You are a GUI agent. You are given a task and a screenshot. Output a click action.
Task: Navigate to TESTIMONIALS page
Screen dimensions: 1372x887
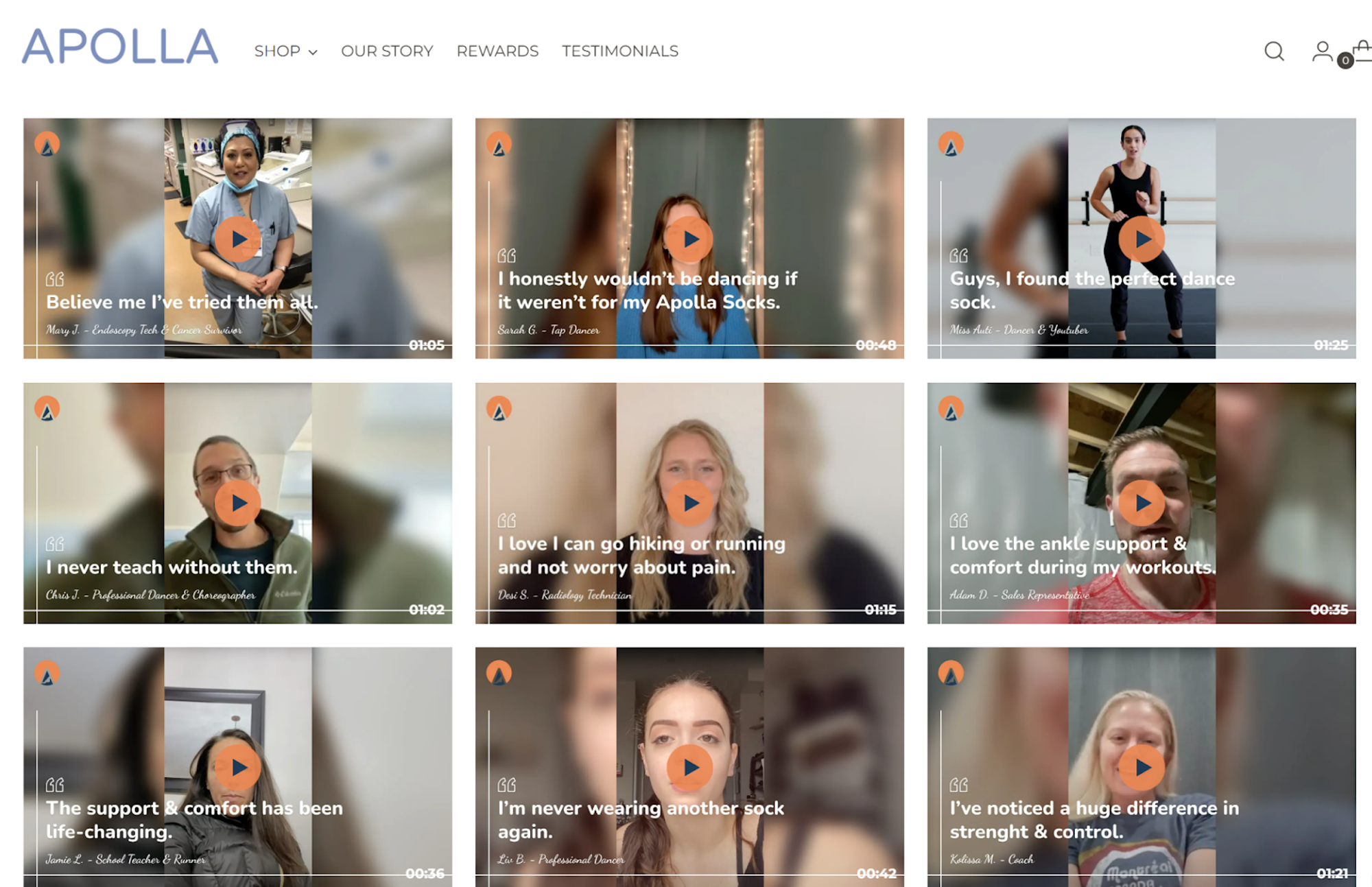[x=619, y=51]
